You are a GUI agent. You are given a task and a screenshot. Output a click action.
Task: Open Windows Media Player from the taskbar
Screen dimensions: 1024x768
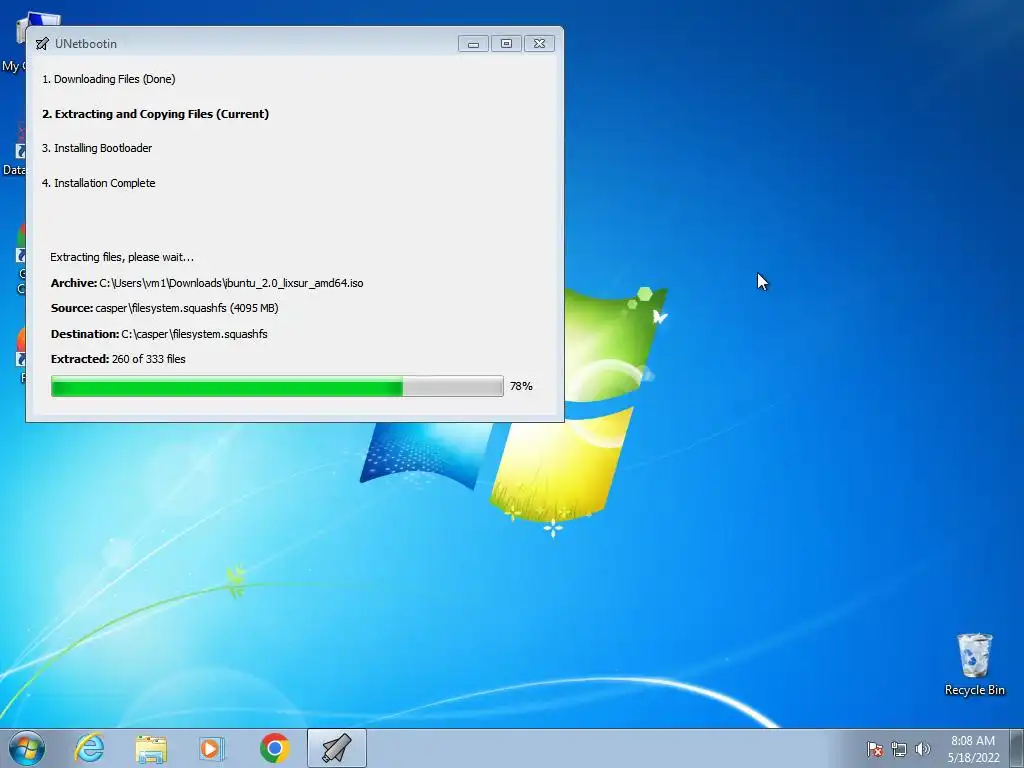(212, 748)
